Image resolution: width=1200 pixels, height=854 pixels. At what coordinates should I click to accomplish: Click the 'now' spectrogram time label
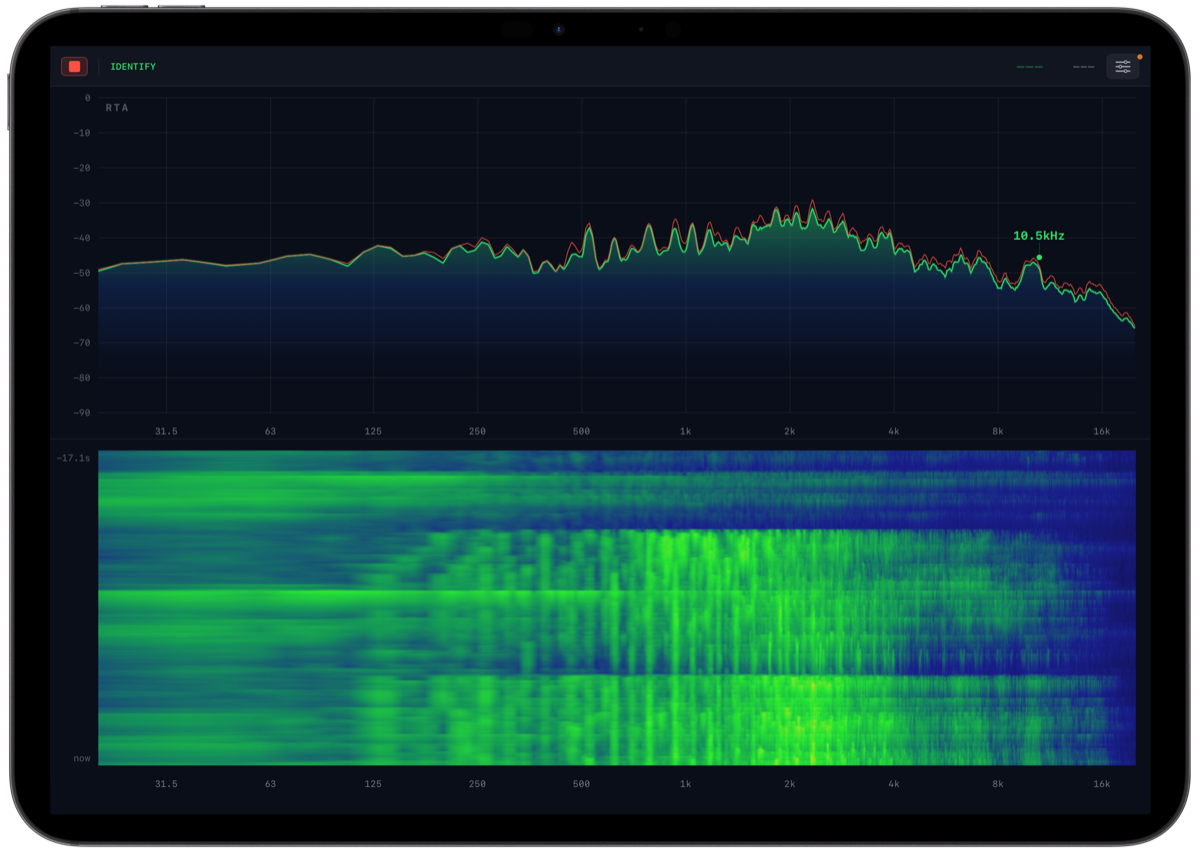pos(81,758)
